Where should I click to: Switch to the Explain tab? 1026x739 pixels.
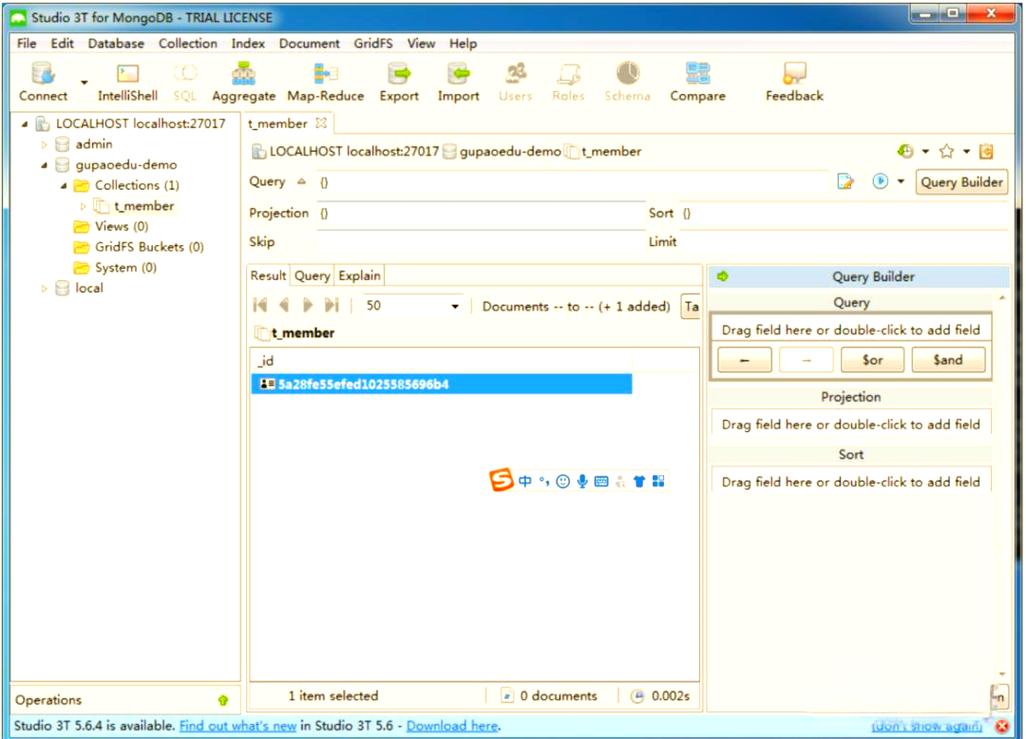tap(359, 276)
